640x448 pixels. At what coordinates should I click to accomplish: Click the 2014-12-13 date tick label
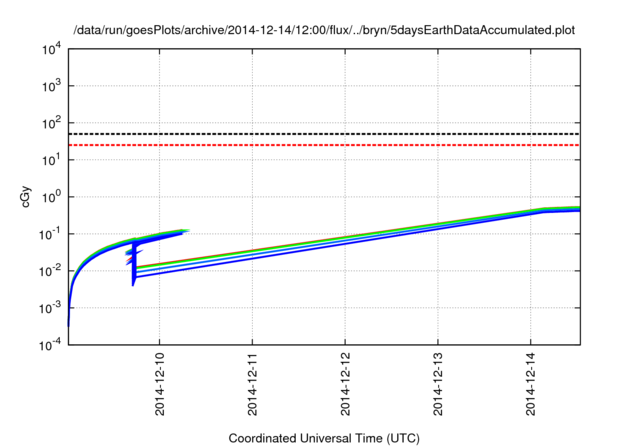click(x=438, y=384)
